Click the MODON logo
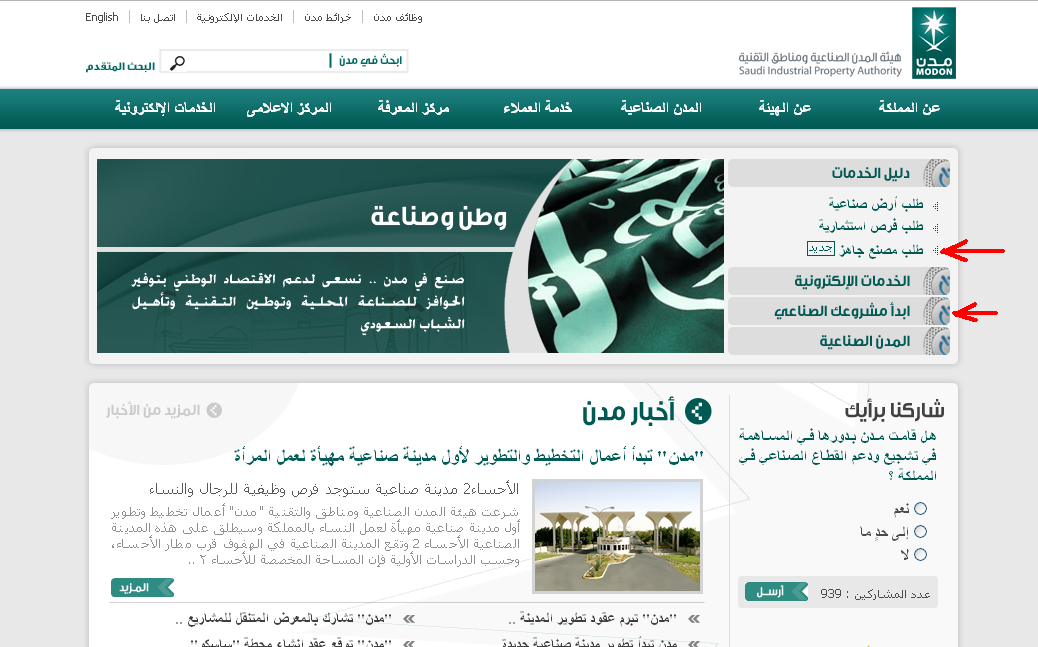The height and width of the screenshot is (647, 1038). pos(933,43)
